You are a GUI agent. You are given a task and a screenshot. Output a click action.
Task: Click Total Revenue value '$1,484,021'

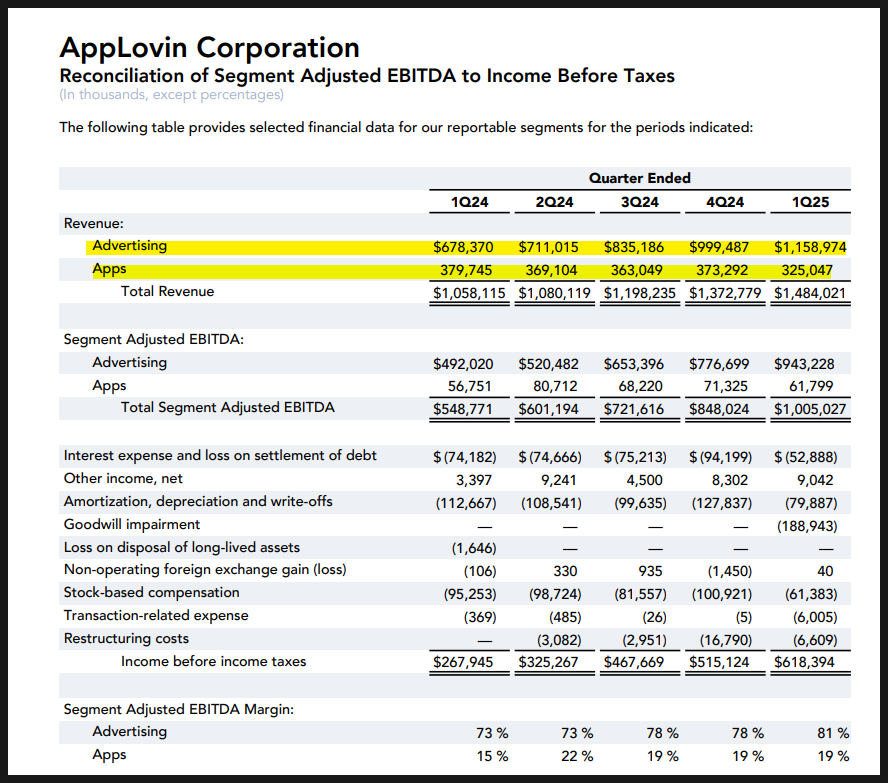(810, 293)
